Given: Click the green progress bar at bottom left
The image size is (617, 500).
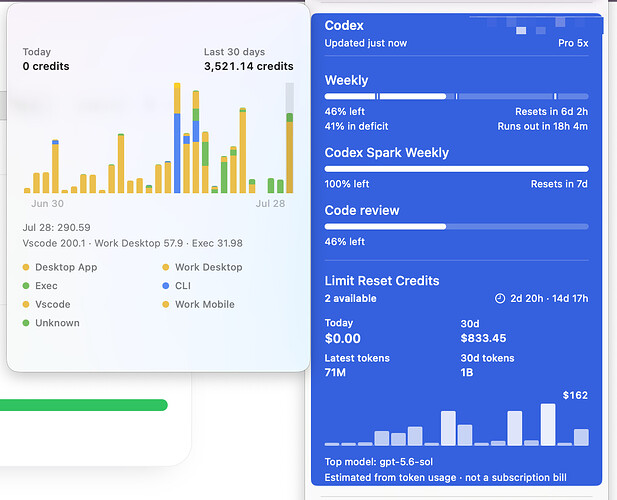Looking at the screenshot, I should point(84,405).
